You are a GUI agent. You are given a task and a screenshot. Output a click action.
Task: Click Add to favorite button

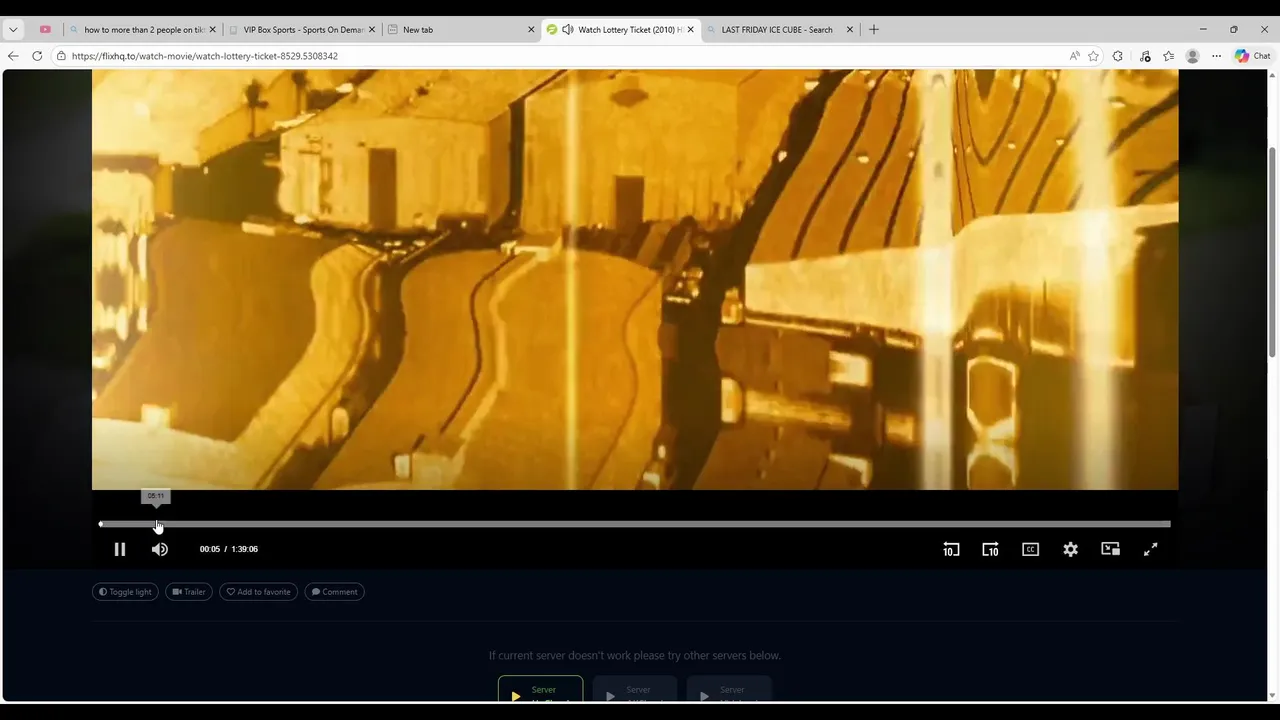click(258, 592)
